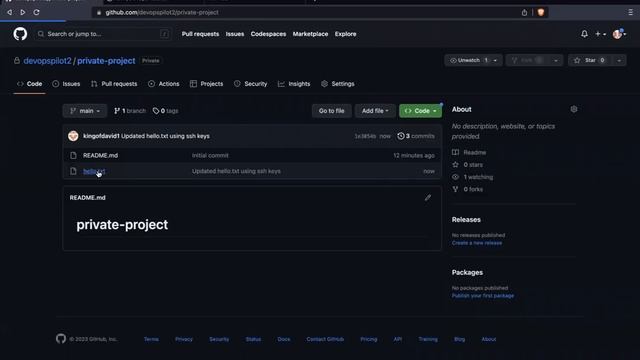The width and height of the screenshot is (640, 360).
Task: Open the README.md file
Action: (100, 156)
